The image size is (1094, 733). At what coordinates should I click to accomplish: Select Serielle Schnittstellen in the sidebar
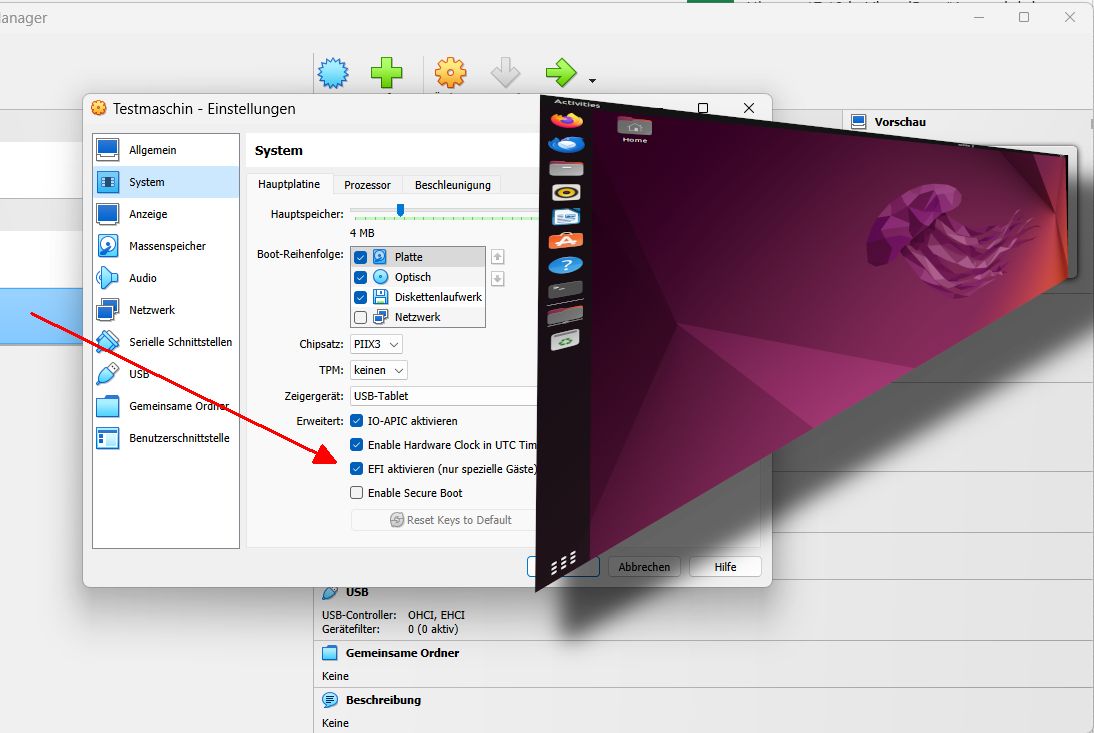pos(183,341)
